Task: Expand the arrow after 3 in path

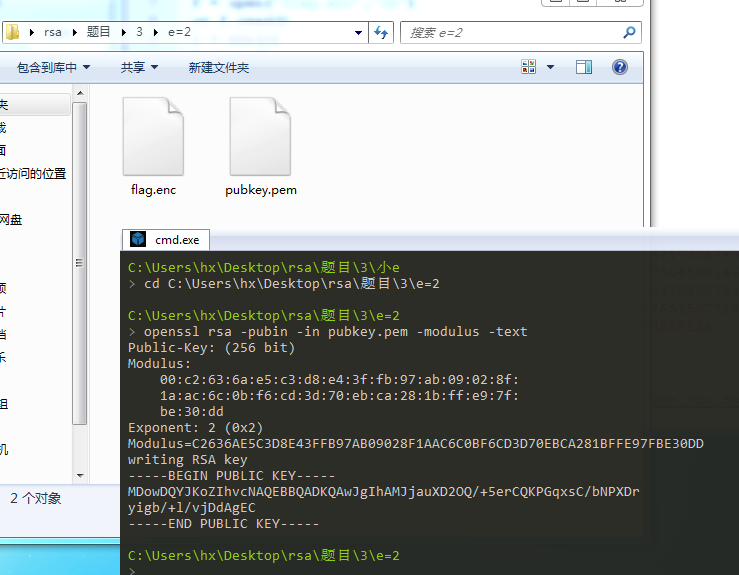Action: click(156, 33)
